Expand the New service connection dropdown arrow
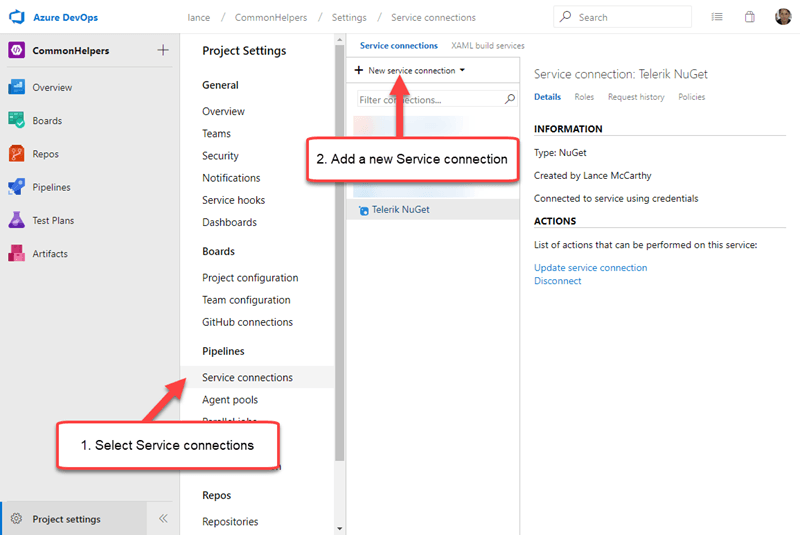 point(462,70)
